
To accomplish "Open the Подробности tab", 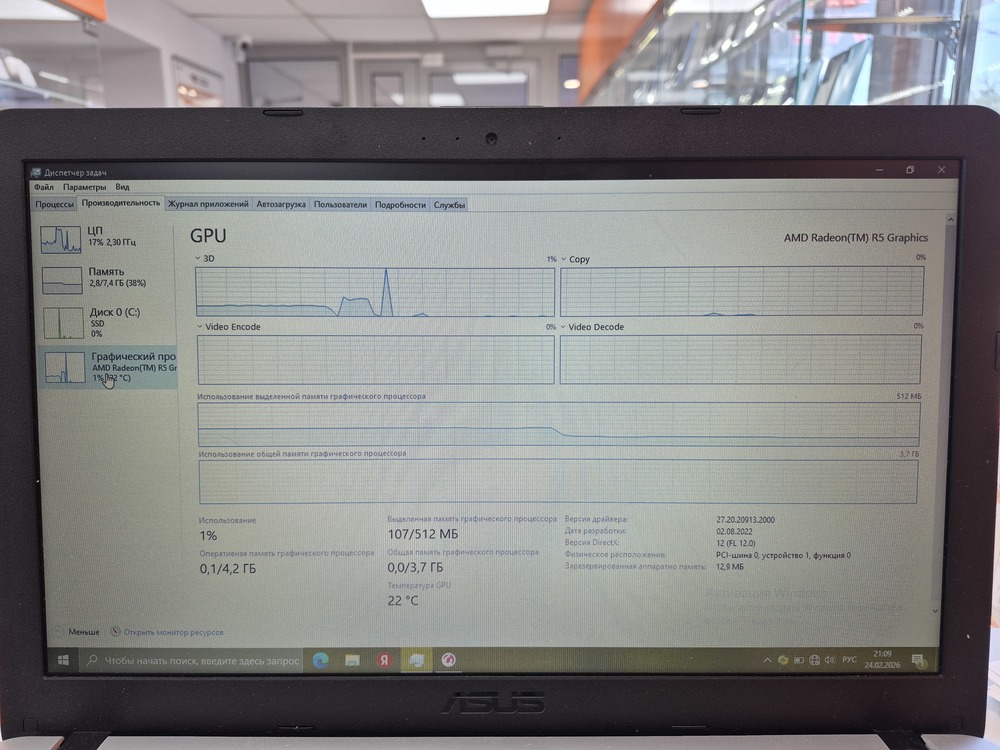I will pyautogui.click(x=400, y=205).
